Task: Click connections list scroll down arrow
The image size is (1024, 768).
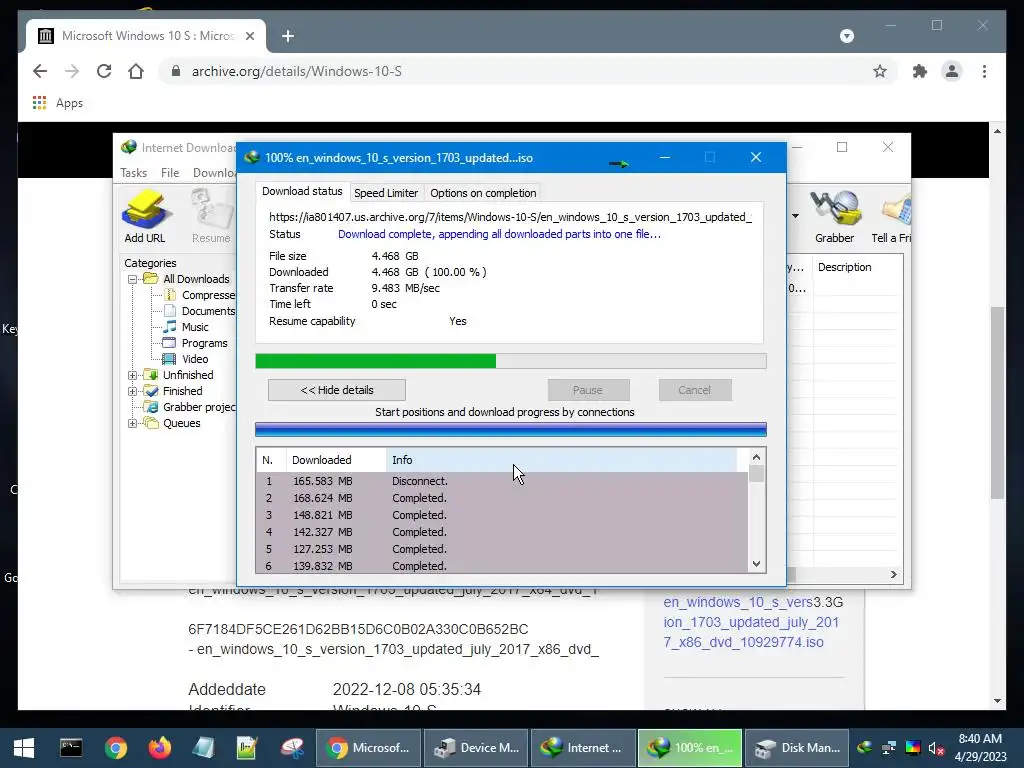Action: click(x=756, y=564)
